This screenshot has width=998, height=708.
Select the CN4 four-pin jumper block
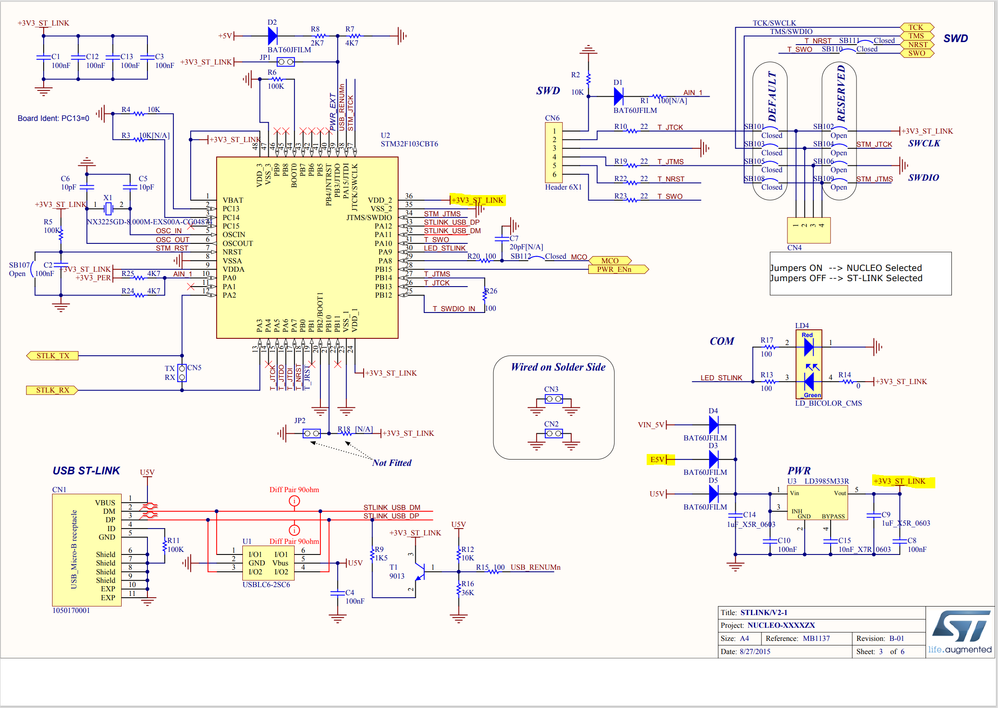click(808, 230)
